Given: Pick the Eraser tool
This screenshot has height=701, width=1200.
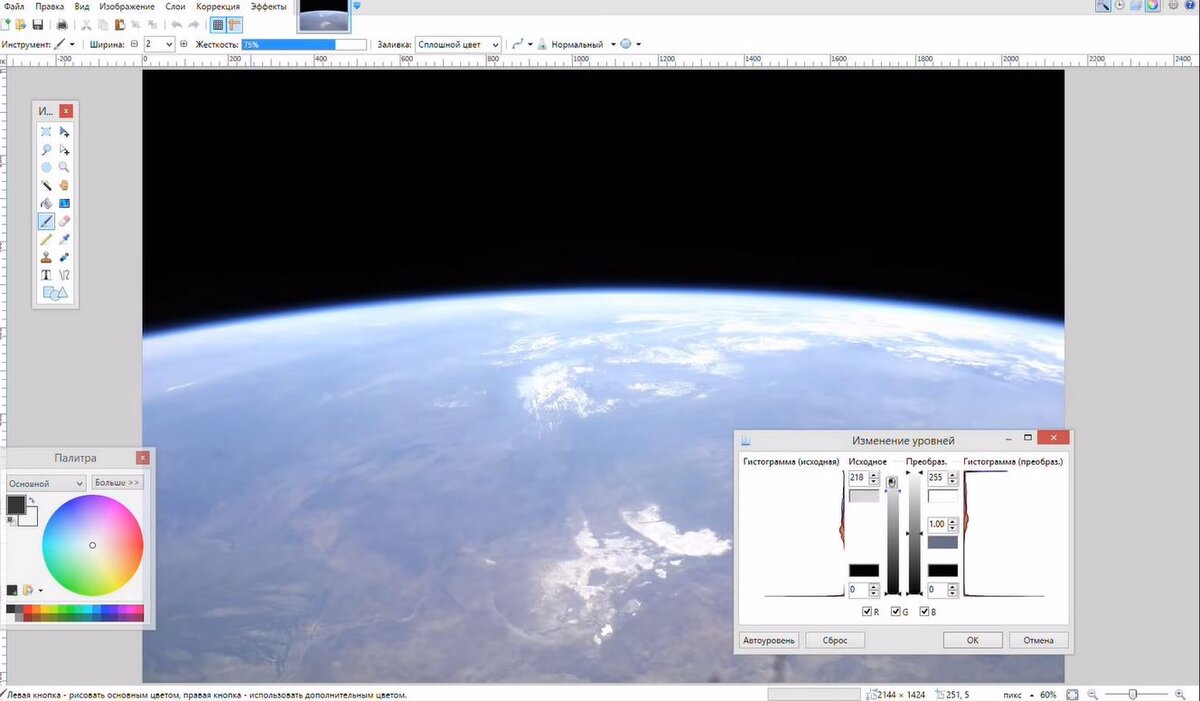Looking at the screenshot, I should (x=64, y=221).
